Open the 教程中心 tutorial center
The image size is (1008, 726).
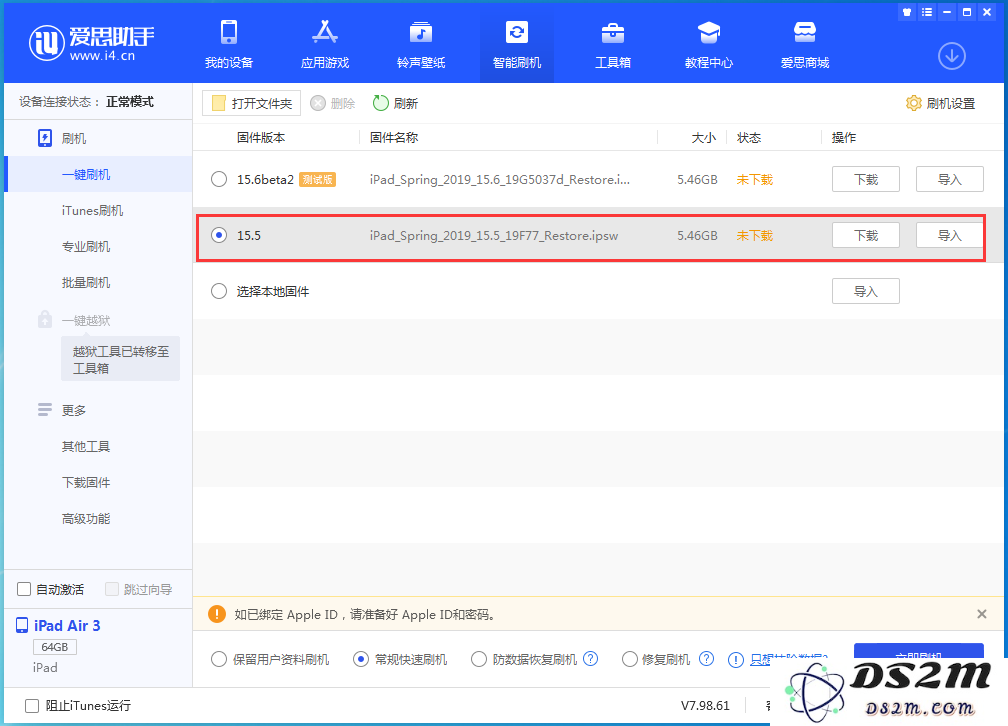coord(708,44)
